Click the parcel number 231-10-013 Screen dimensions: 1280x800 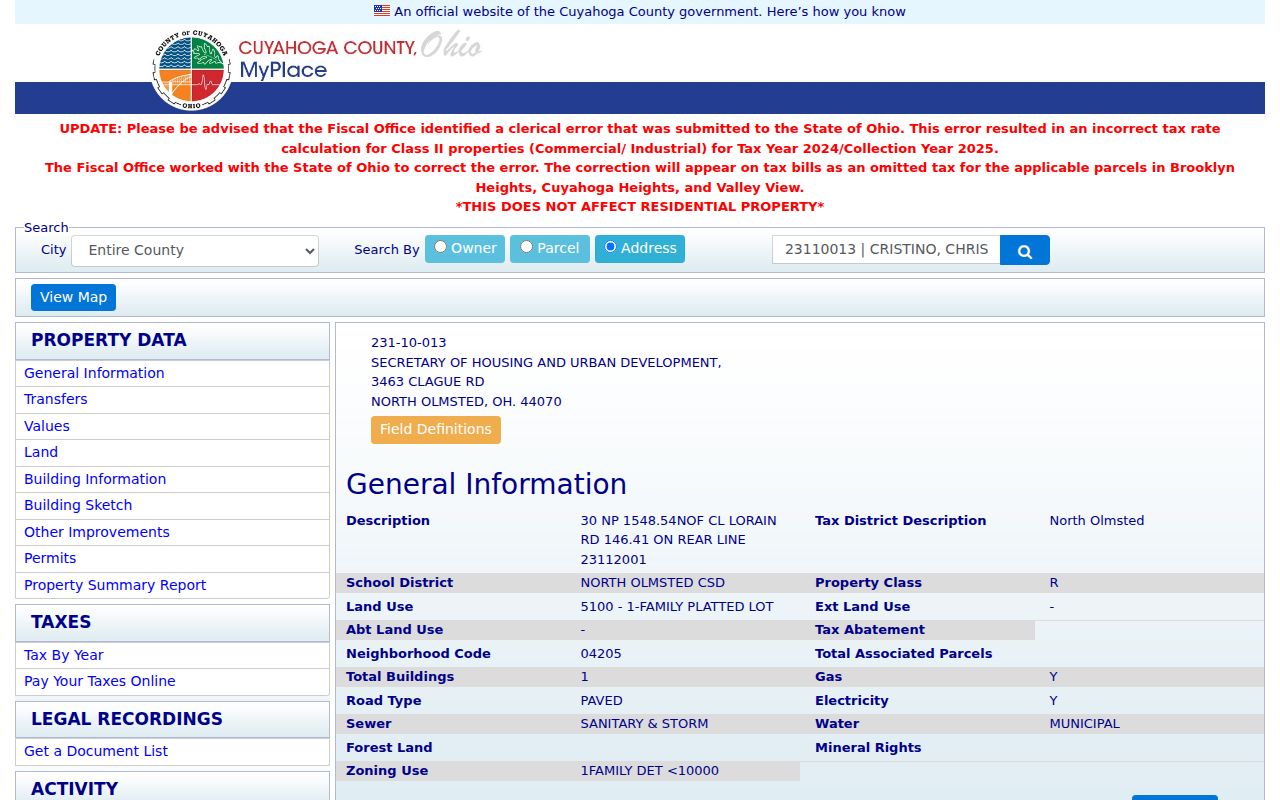coord(409,343)
